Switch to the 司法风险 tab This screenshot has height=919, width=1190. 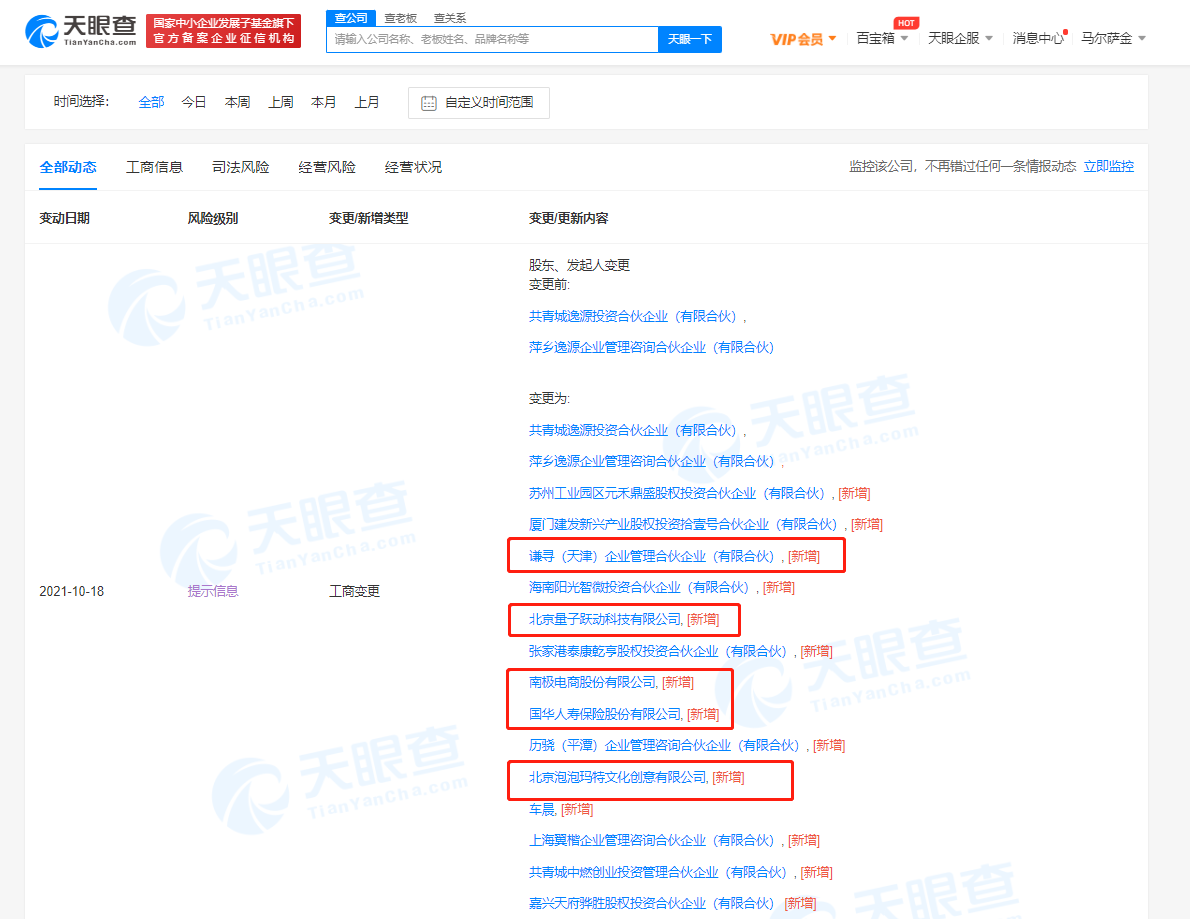241,167
